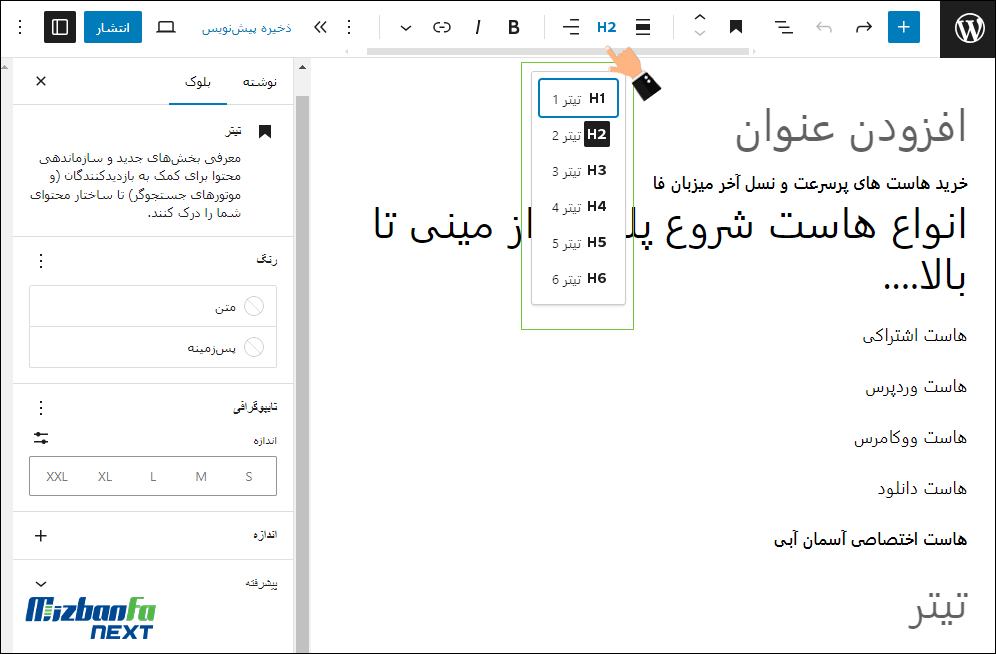This screenshot has height=654, width=996.
Task: Select font size S
Action: [249, 476]
